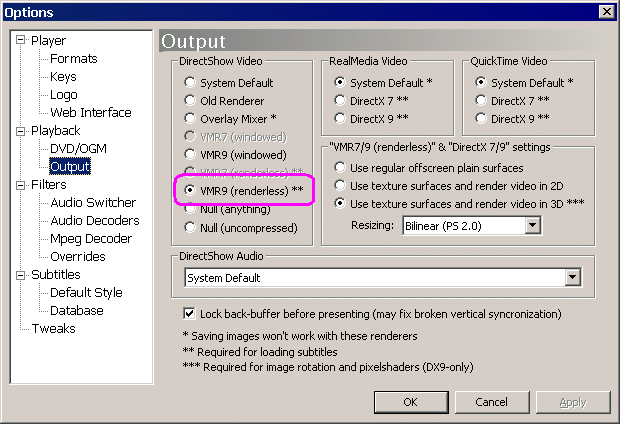This screenshot has width=620, height=424.
Task: Toggle Lock back-buffer before presenting checkbox
Action: [191, 314]
